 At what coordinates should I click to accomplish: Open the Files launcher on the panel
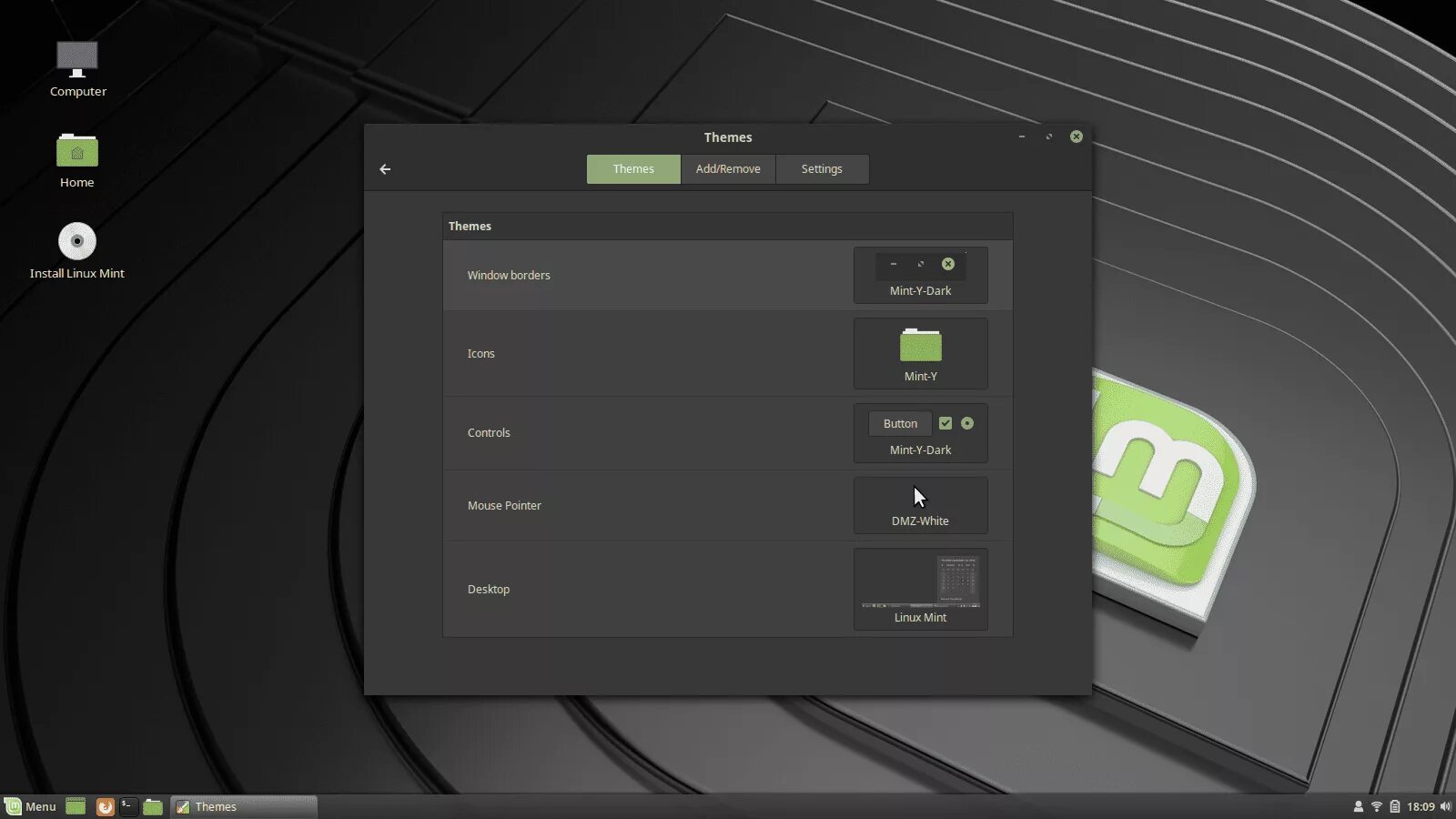tap(153, 806)
